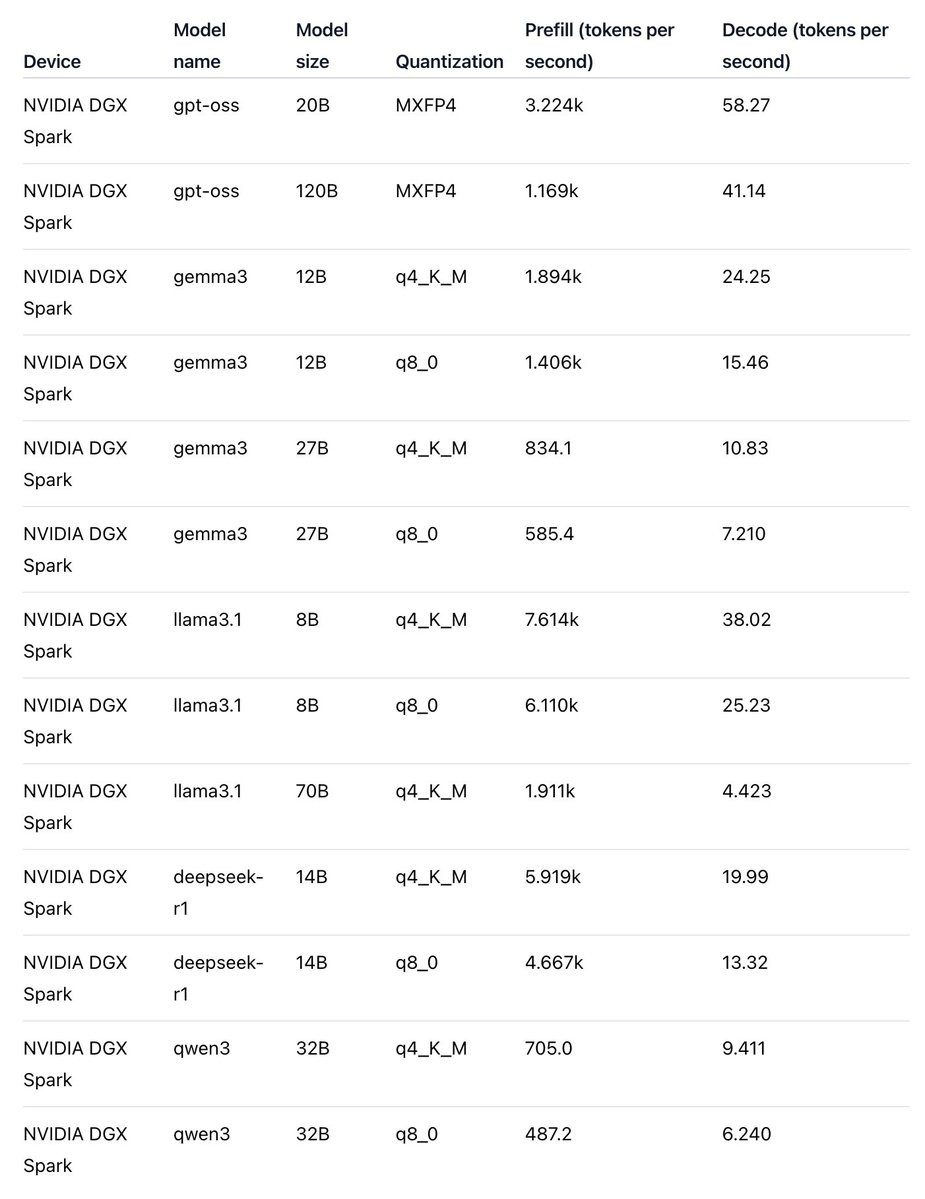925x1199 pixels.
Task: Click the 834.1 prefill value
Action: click(x=548, y=448)
